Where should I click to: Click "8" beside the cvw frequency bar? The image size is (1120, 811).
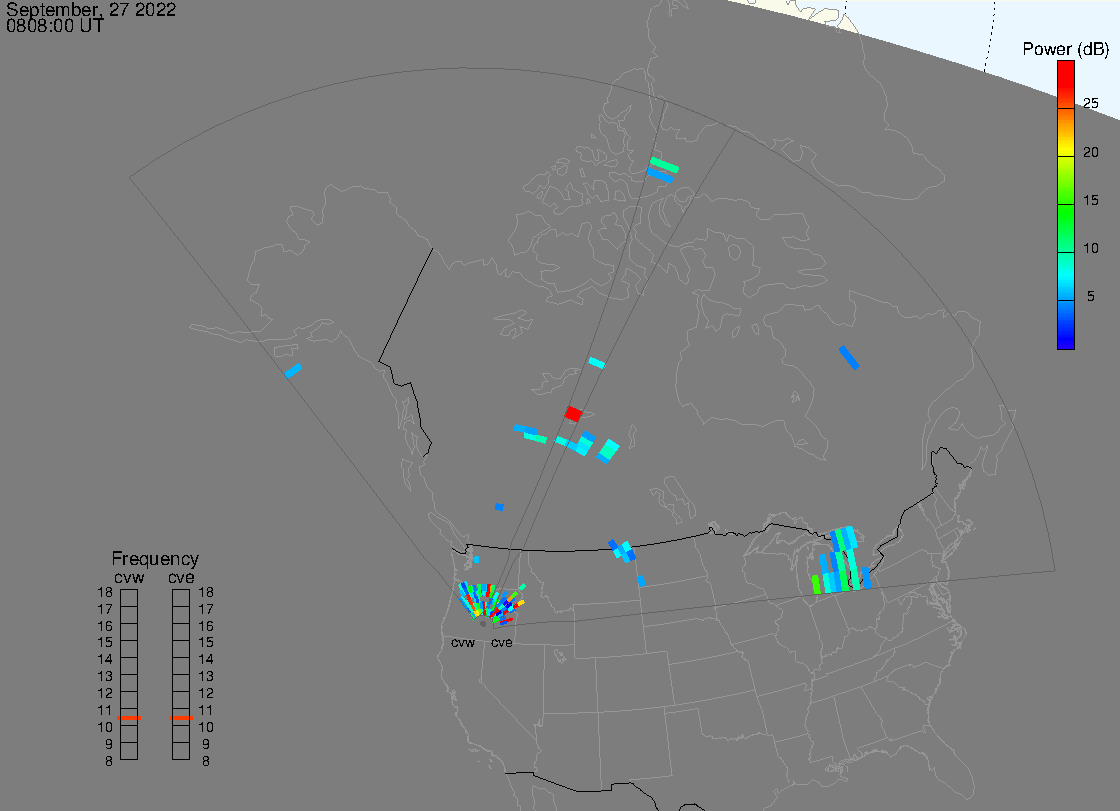[109, 762]
